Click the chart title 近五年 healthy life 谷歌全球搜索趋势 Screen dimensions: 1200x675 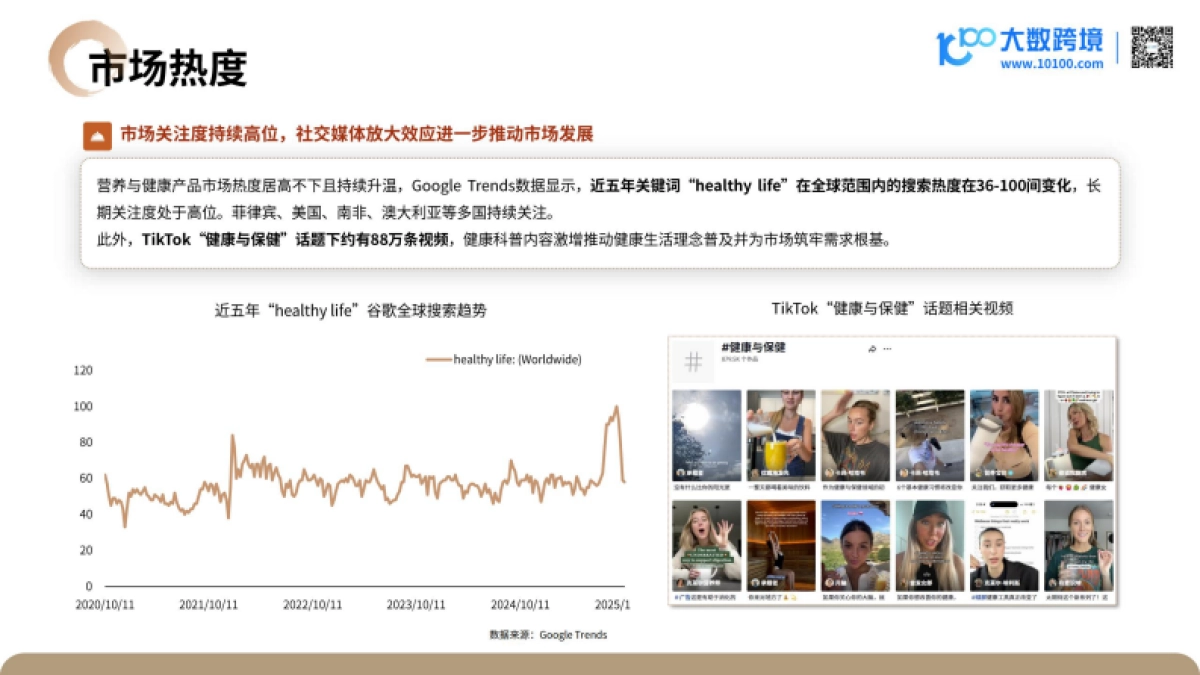click(350, 310)
